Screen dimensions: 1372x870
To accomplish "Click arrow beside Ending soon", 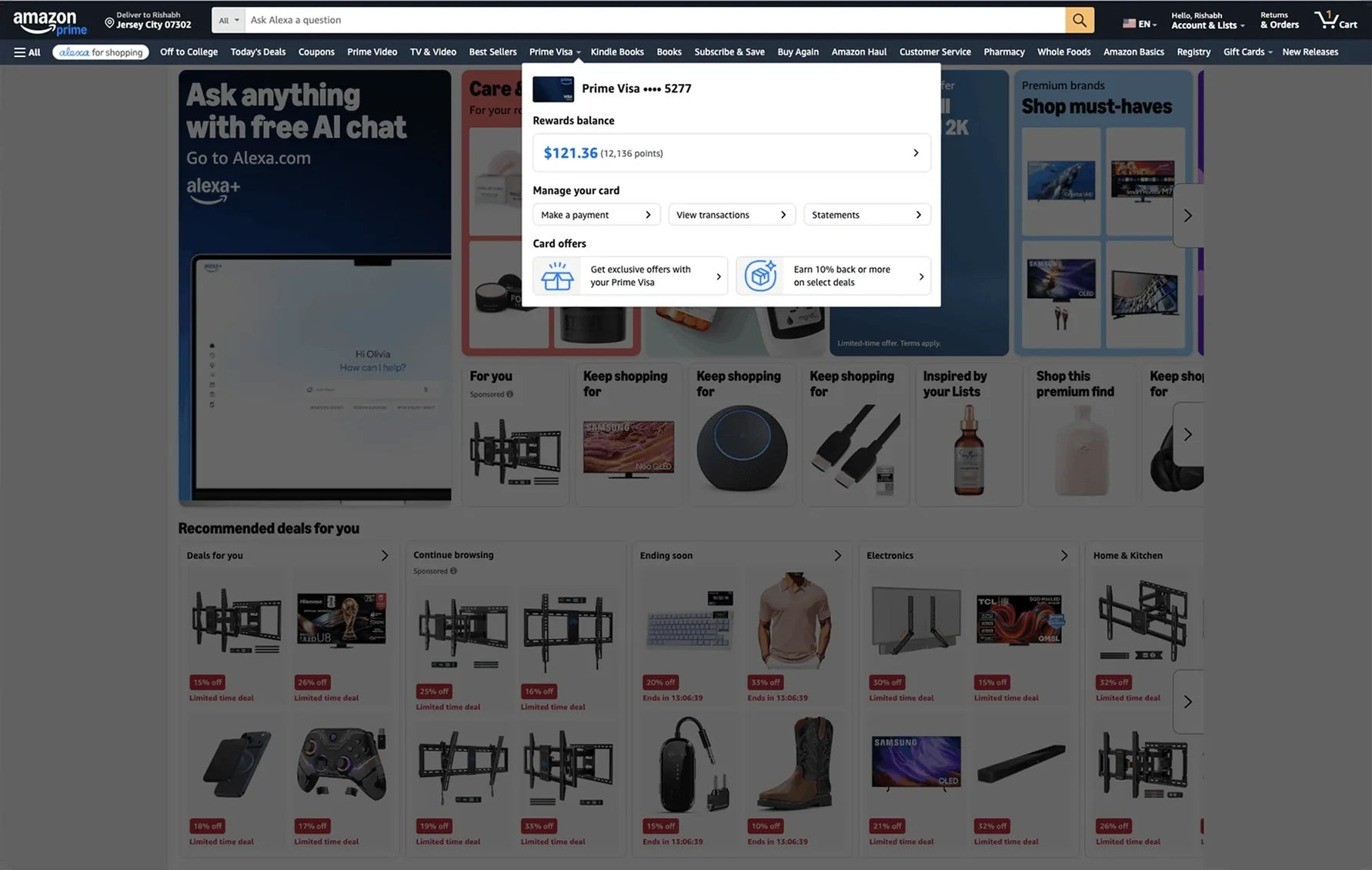I will pos(838,556).
